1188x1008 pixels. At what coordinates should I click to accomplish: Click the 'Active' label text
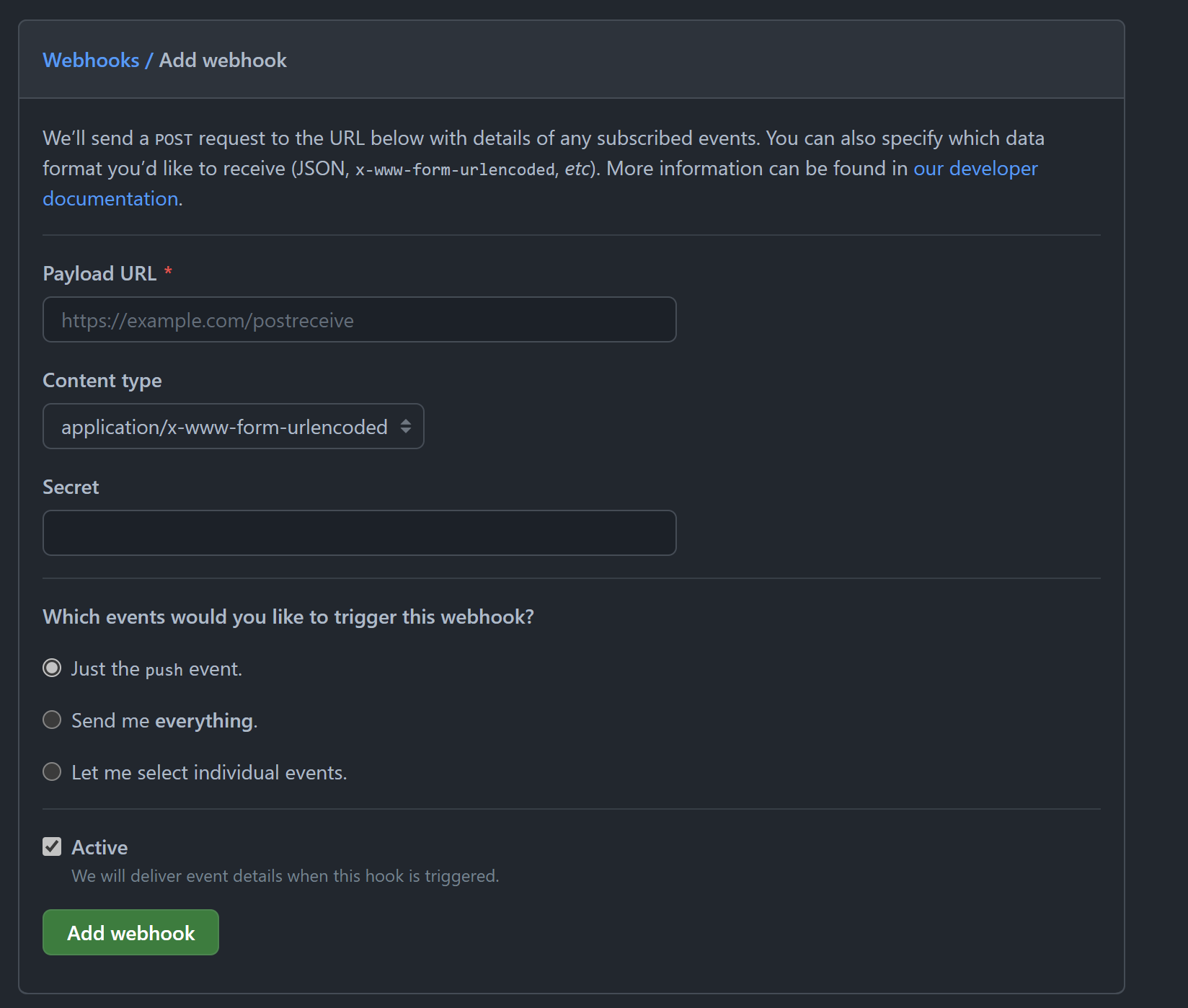[99, 847]
